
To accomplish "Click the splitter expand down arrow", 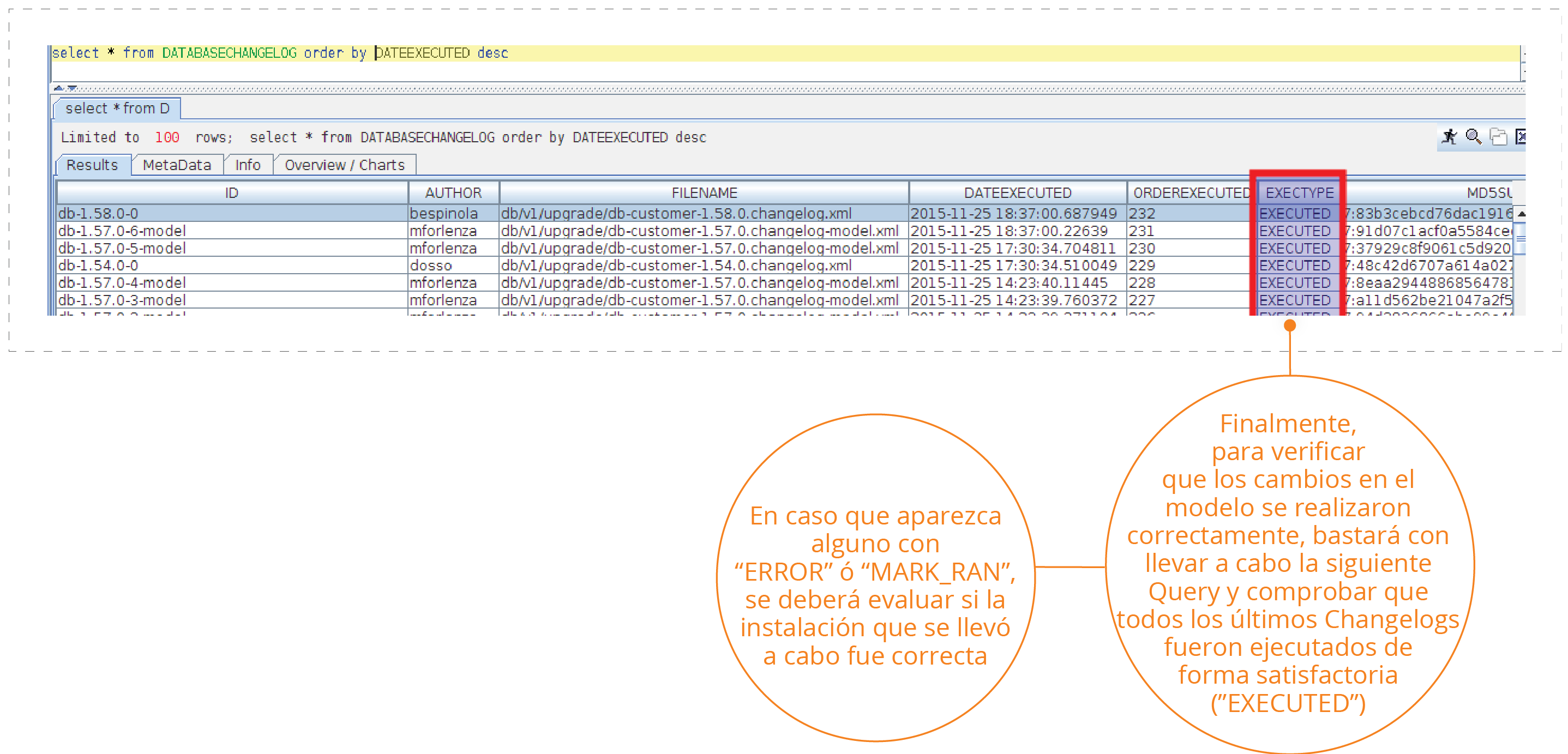I will coord(72,89).
